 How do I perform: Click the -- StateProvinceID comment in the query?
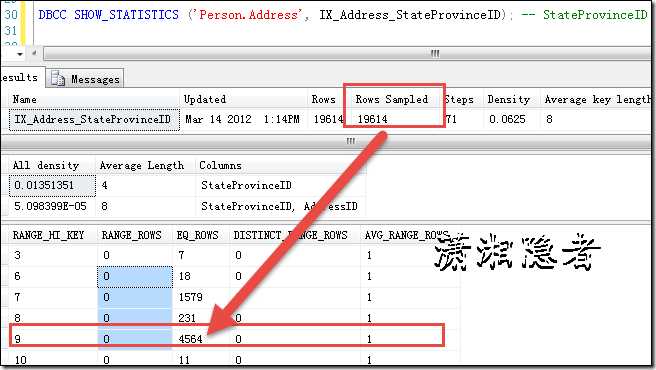tap(584, 15)
